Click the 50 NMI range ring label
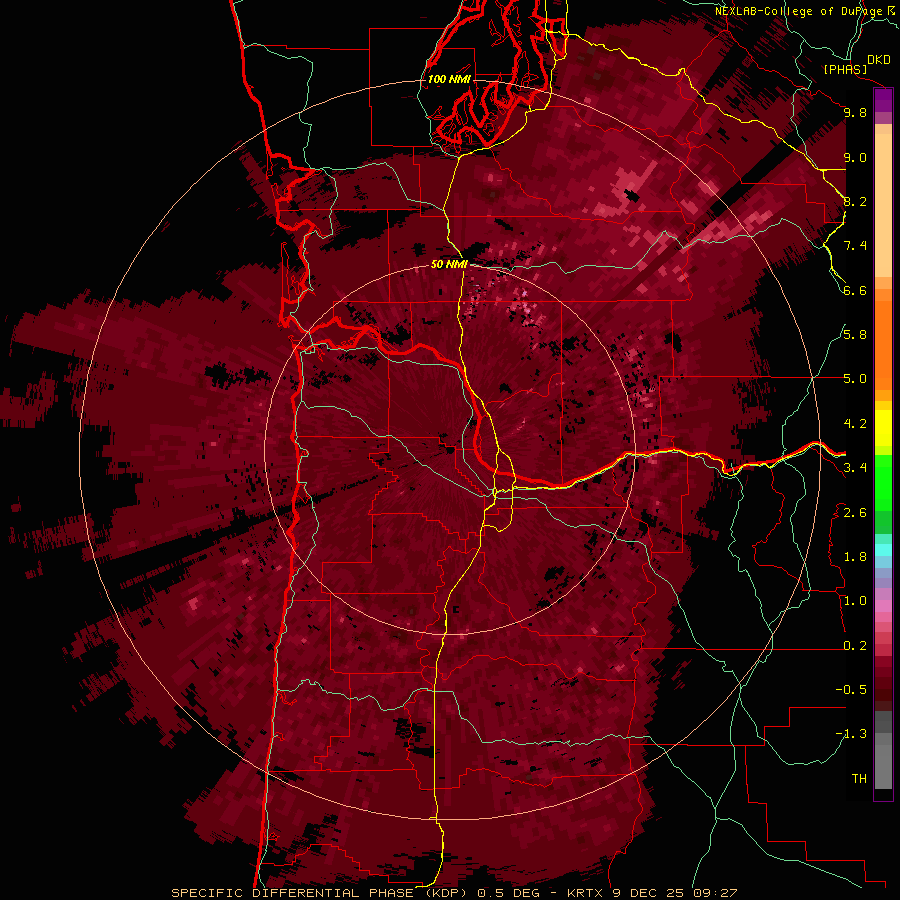The height and width of the screenshot is (900, 900). pos(449,265)
